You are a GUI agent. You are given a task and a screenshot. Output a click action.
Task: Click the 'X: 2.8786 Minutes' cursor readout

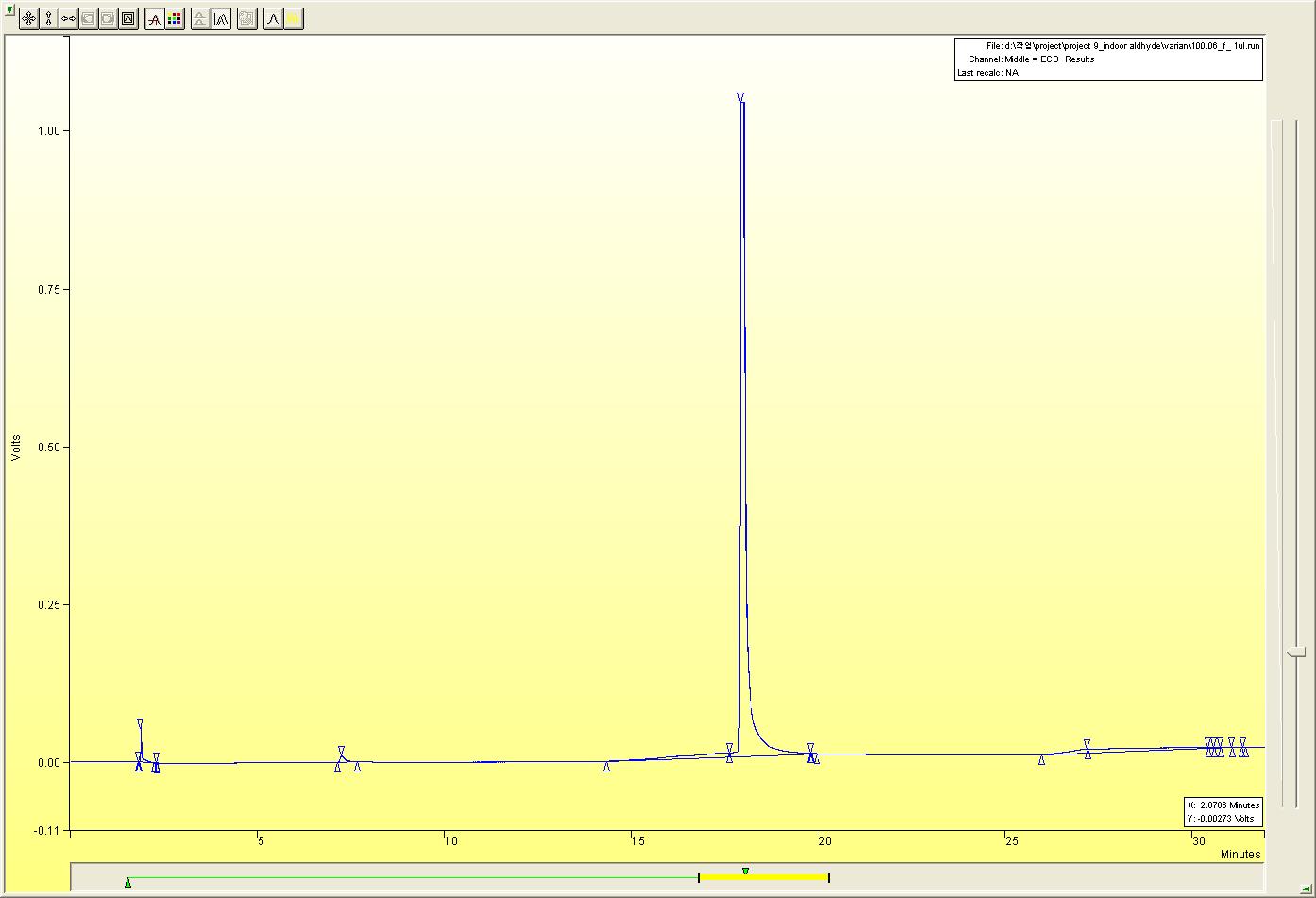[x=1223, y=805]
